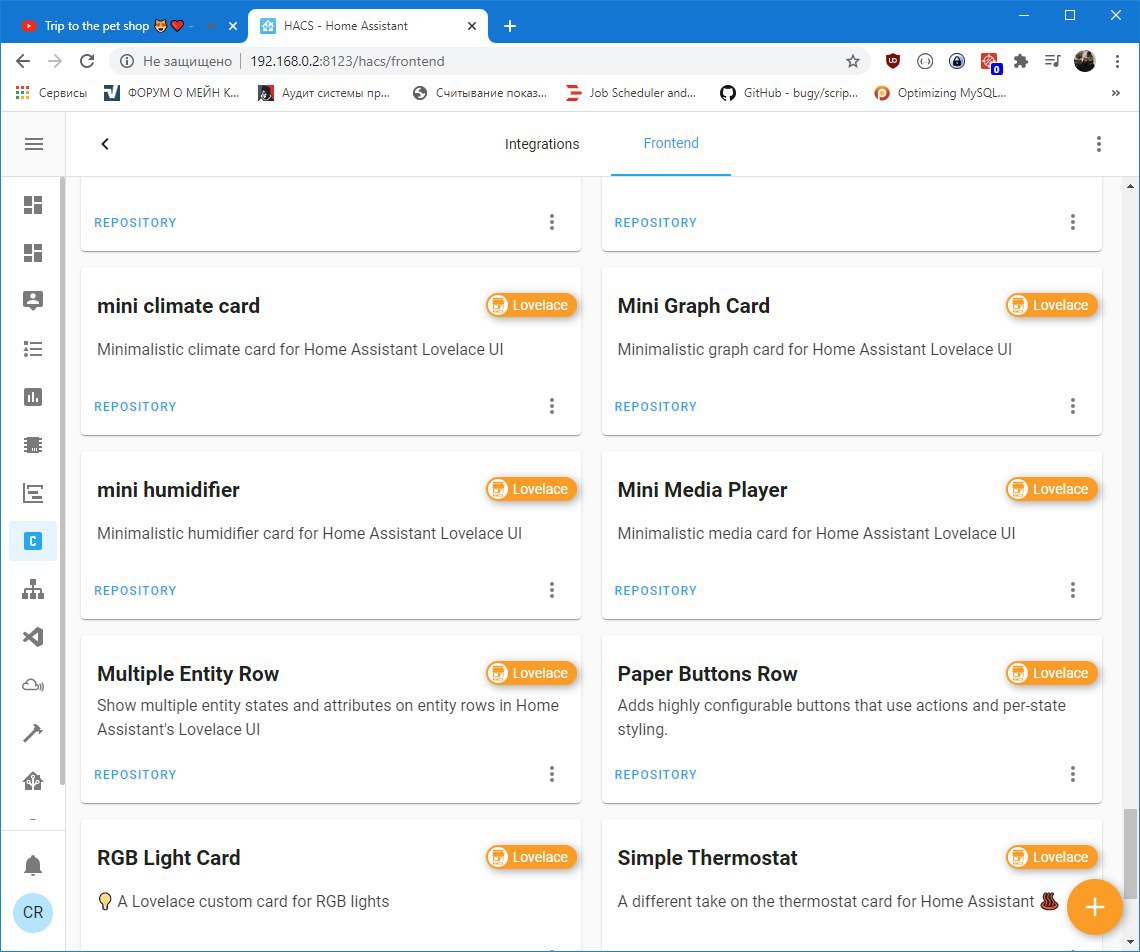Open the options menu on mini climate card
Image resolution: width=1140 pixels, height=952 pixels.
tap(552, 406)
